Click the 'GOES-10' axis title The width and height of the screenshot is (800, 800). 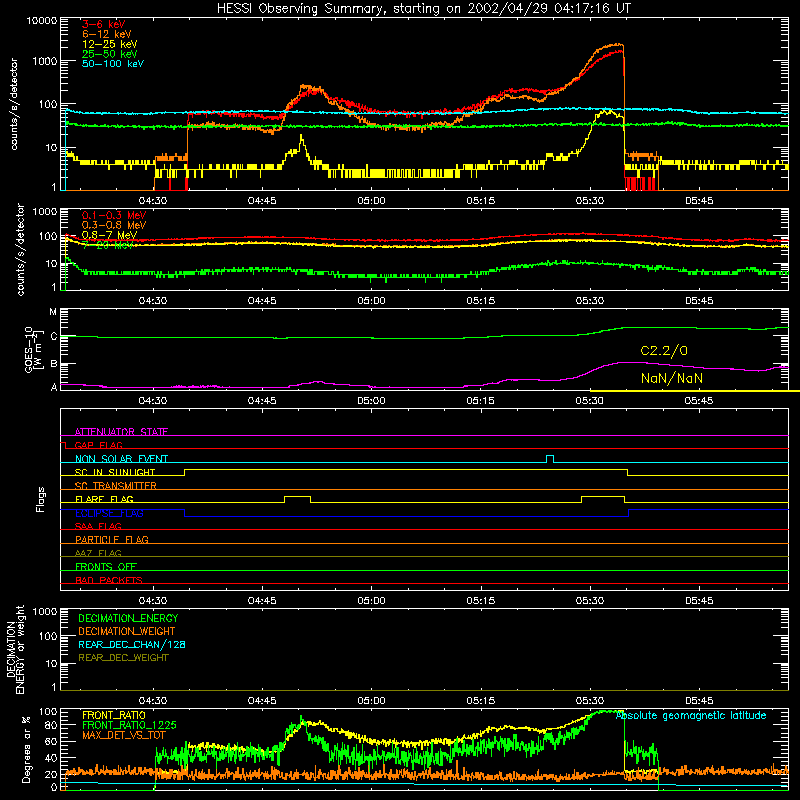(29, 349)
